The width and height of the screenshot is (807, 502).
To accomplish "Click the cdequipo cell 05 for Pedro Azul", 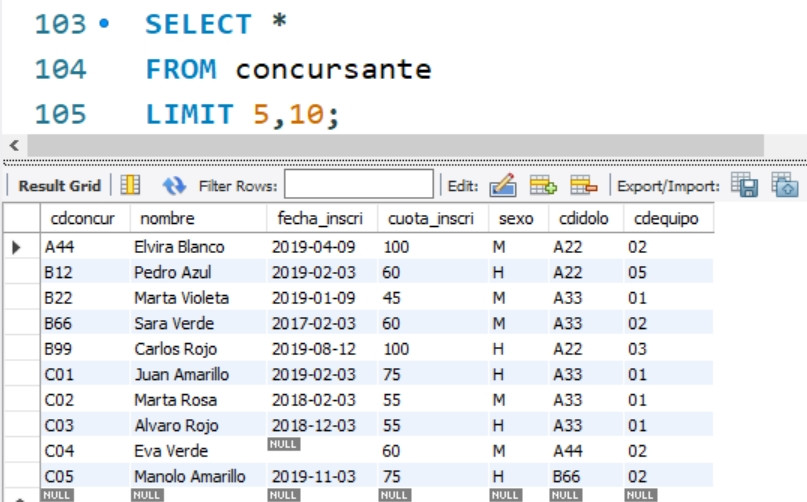I will point(668,272).
